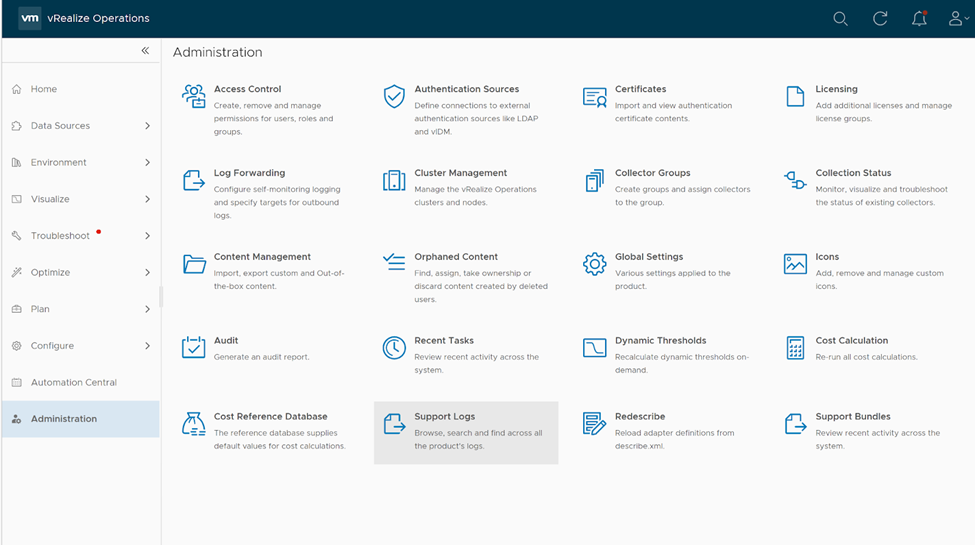Click the Icons picture icon
Image resolution: width=975 pixels, height=545 pixels.
coord(795,264)
